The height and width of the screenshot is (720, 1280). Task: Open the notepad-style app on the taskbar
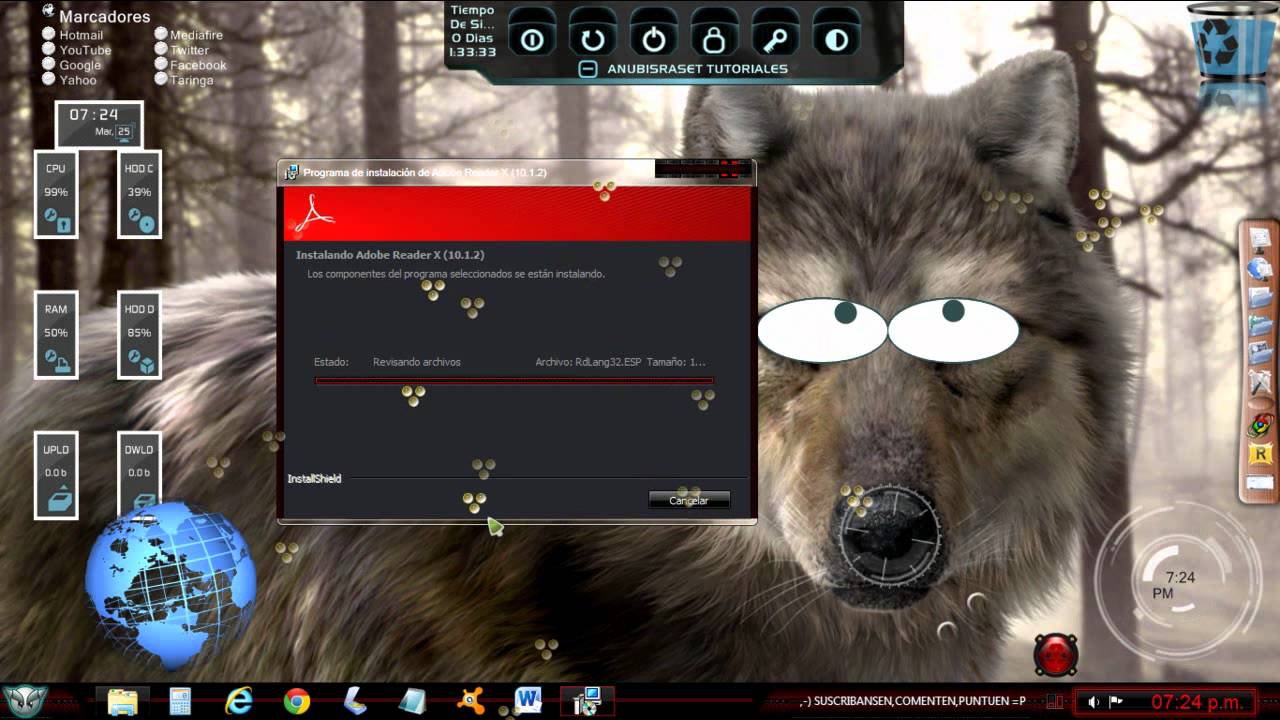412,701
